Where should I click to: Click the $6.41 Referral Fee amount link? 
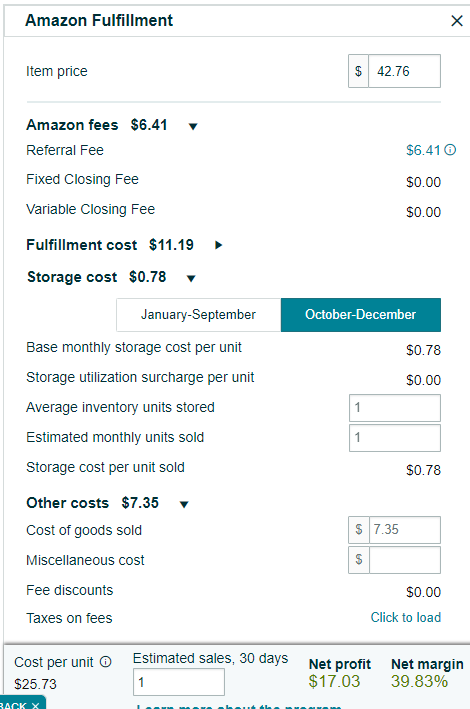click(x=423, y=150)
